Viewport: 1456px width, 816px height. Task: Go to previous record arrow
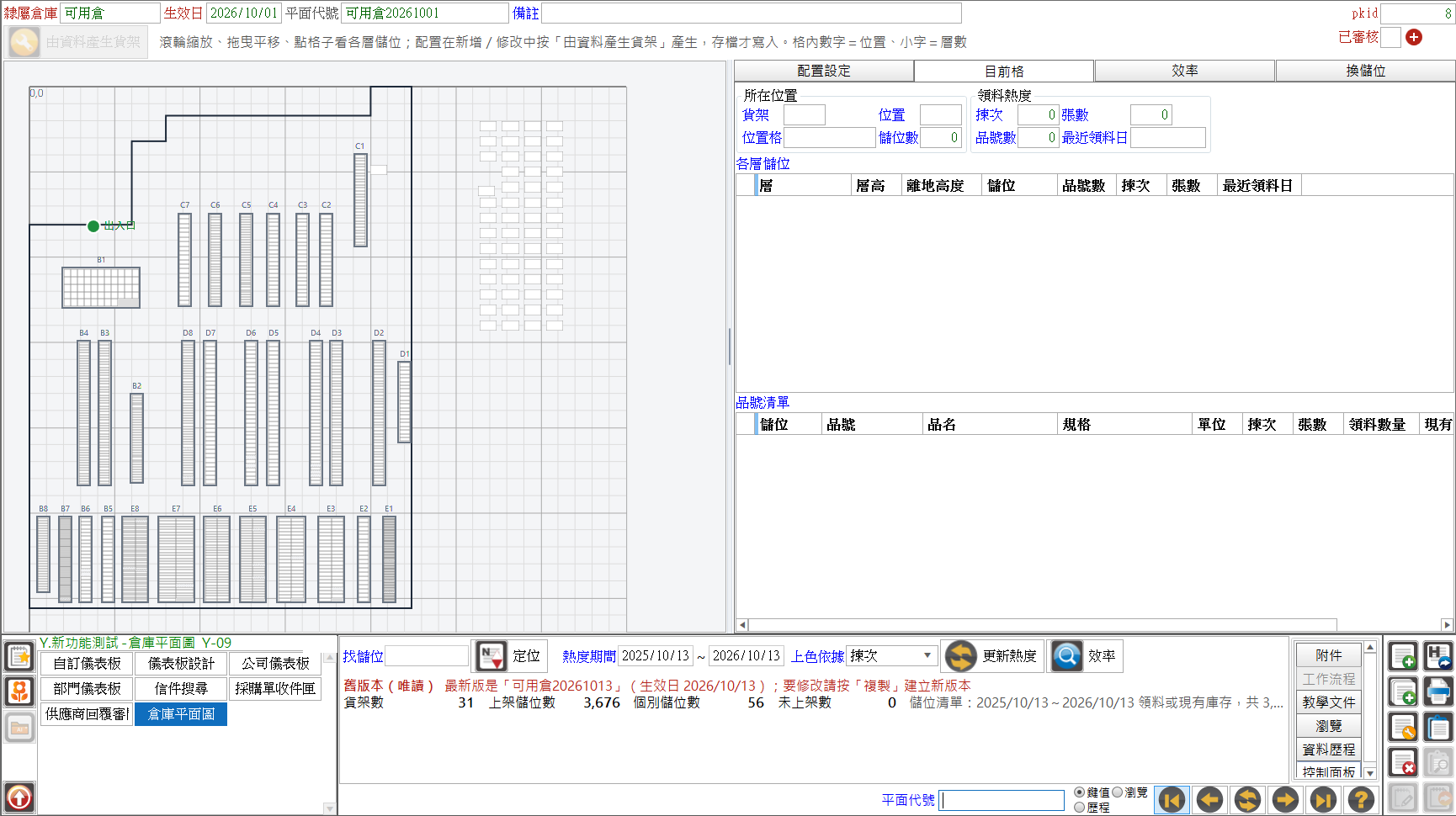pos(1209,799)
